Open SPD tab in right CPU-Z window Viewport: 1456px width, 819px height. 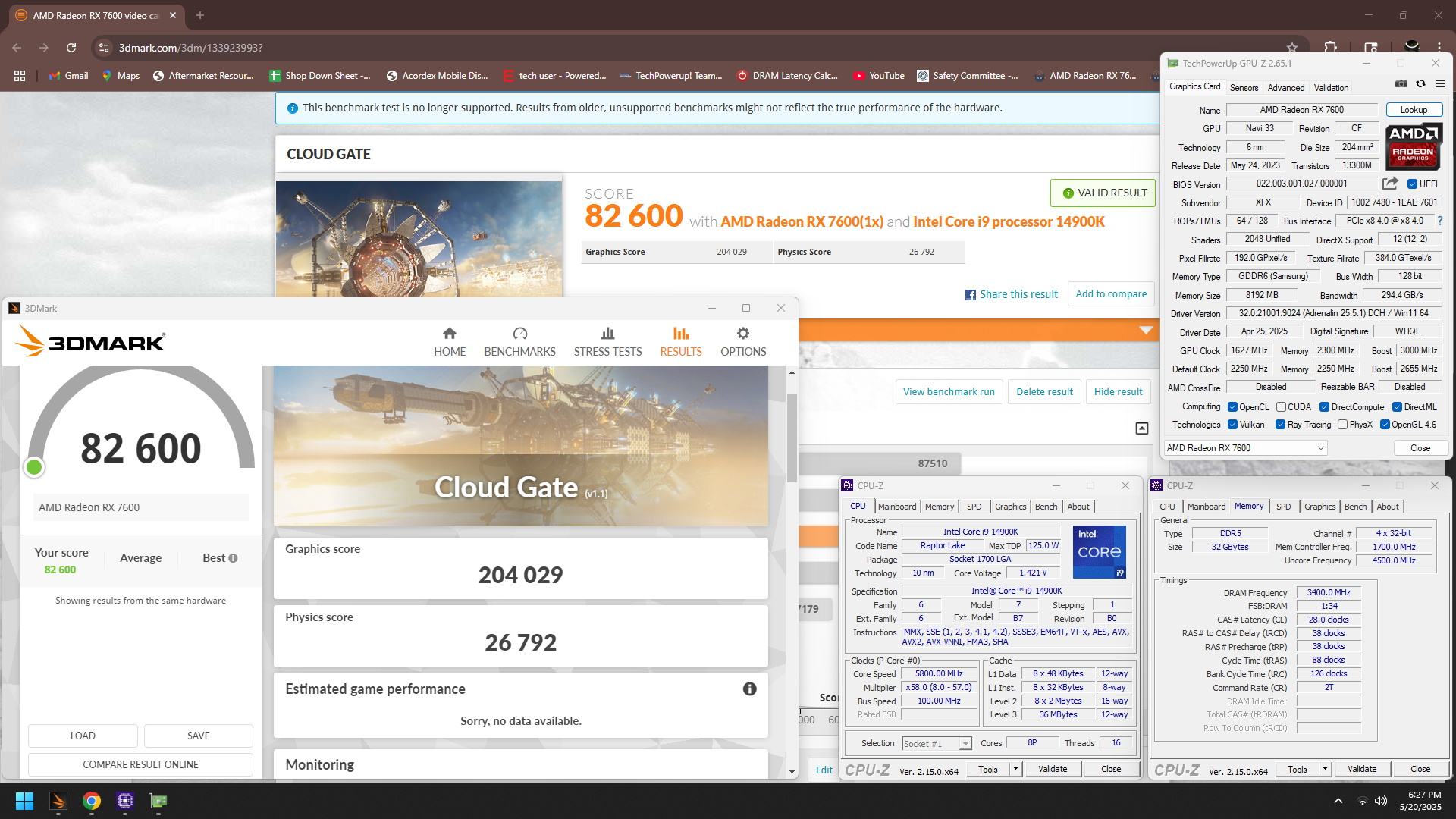[x=1283, y=507]
